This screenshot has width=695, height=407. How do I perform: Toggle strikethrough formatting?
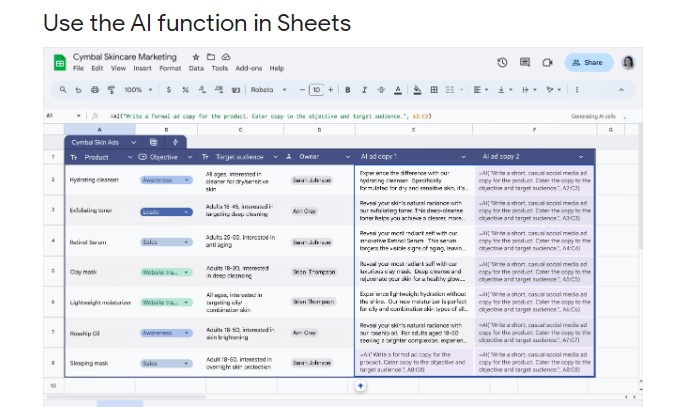click(x=381, y=90)
